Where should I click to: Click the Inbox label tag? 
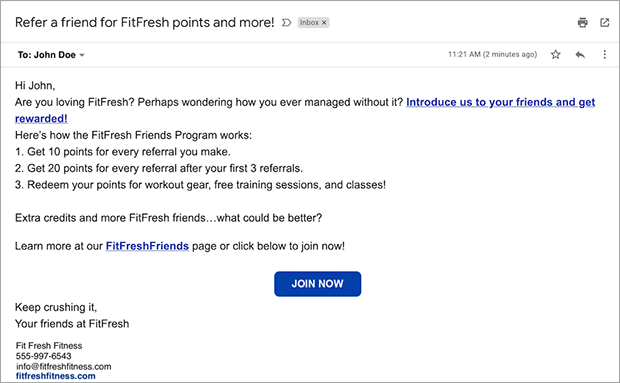(309, 23)
